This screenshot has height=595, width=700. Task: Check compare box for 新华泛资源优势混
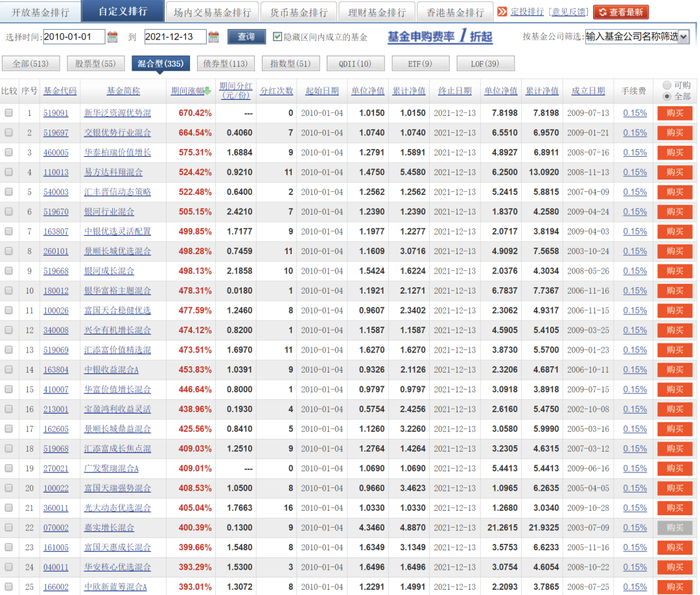point(9,113)
